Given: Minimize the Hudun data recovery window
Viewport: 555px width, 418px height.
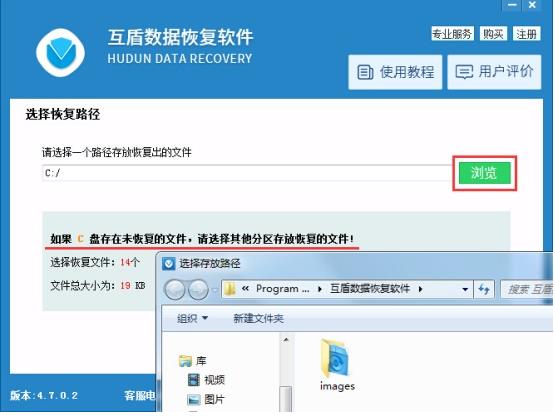Looking at the screenshot, I should 512,5.
